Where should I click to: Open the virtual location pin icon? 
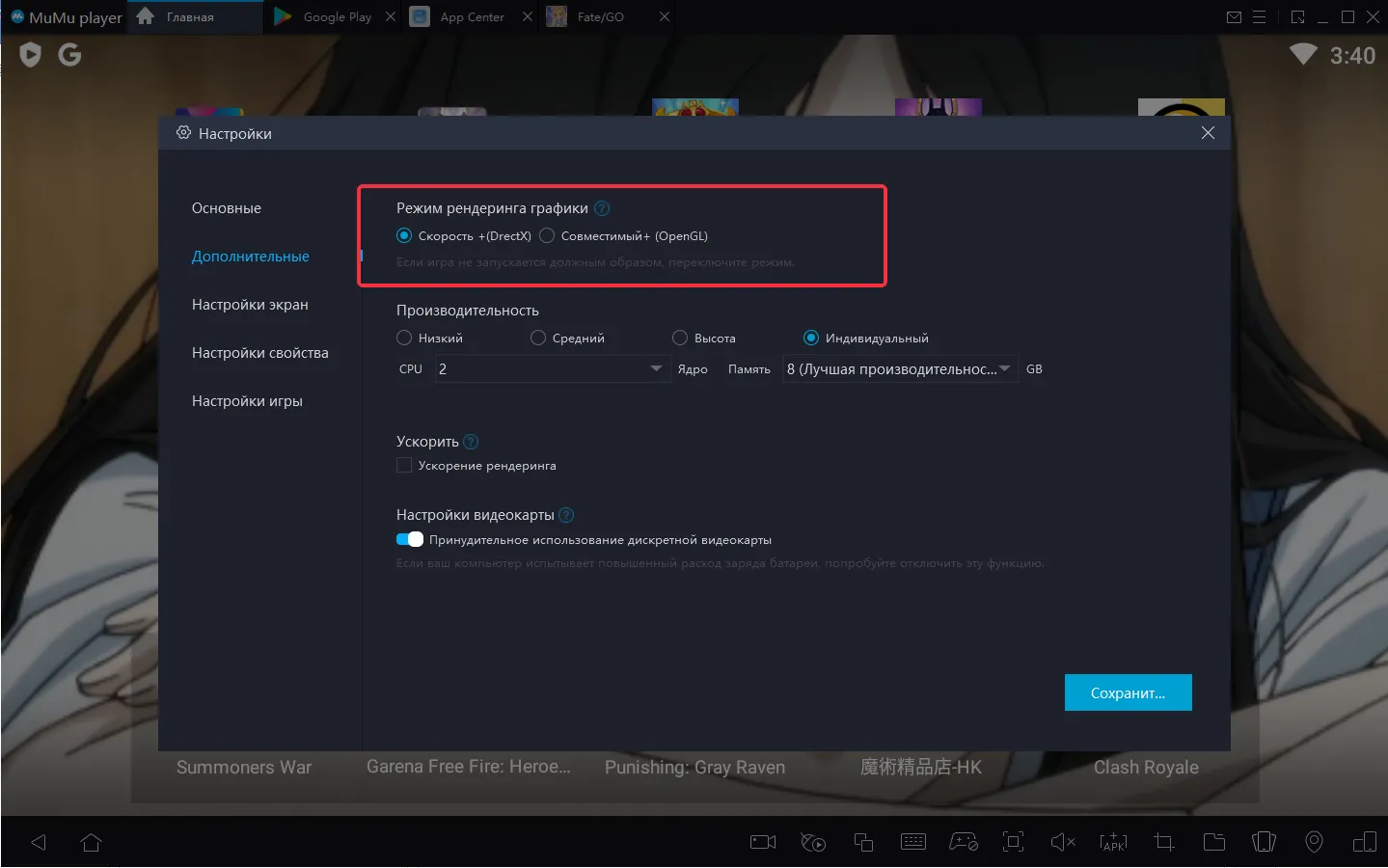click(1314, 842)
